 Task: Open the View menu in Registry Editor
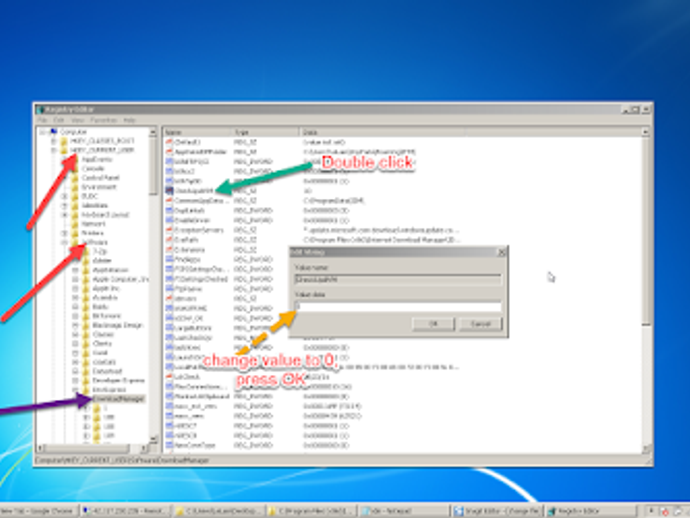tap(77, 120)
